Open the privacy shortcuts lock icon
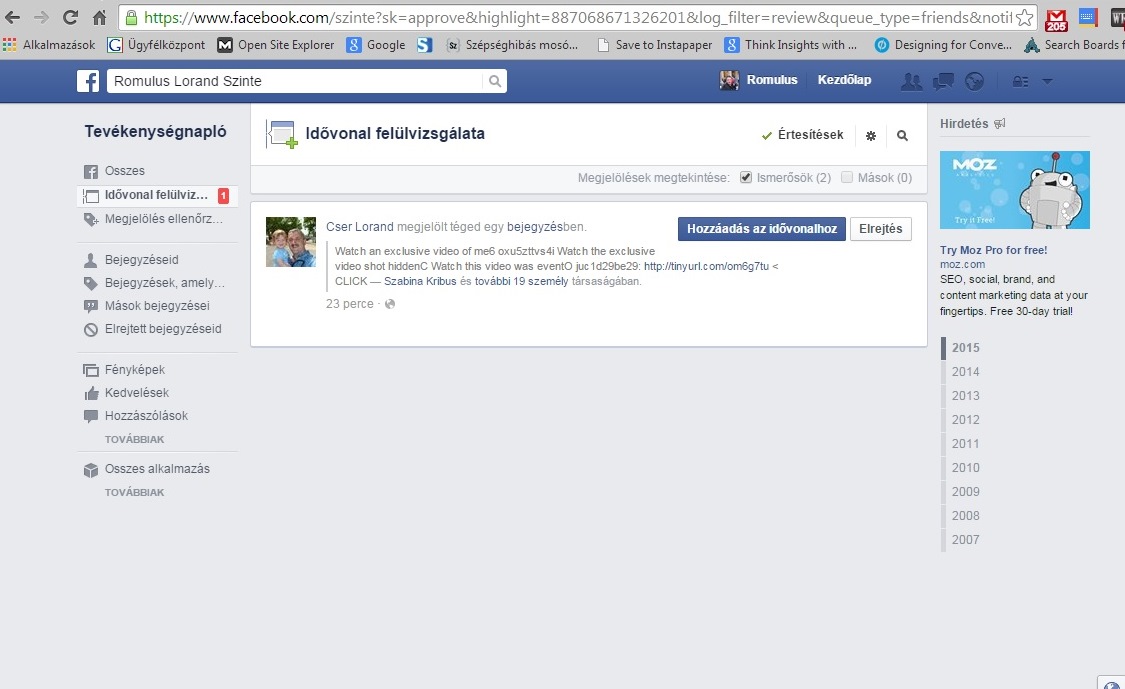 1020,82
